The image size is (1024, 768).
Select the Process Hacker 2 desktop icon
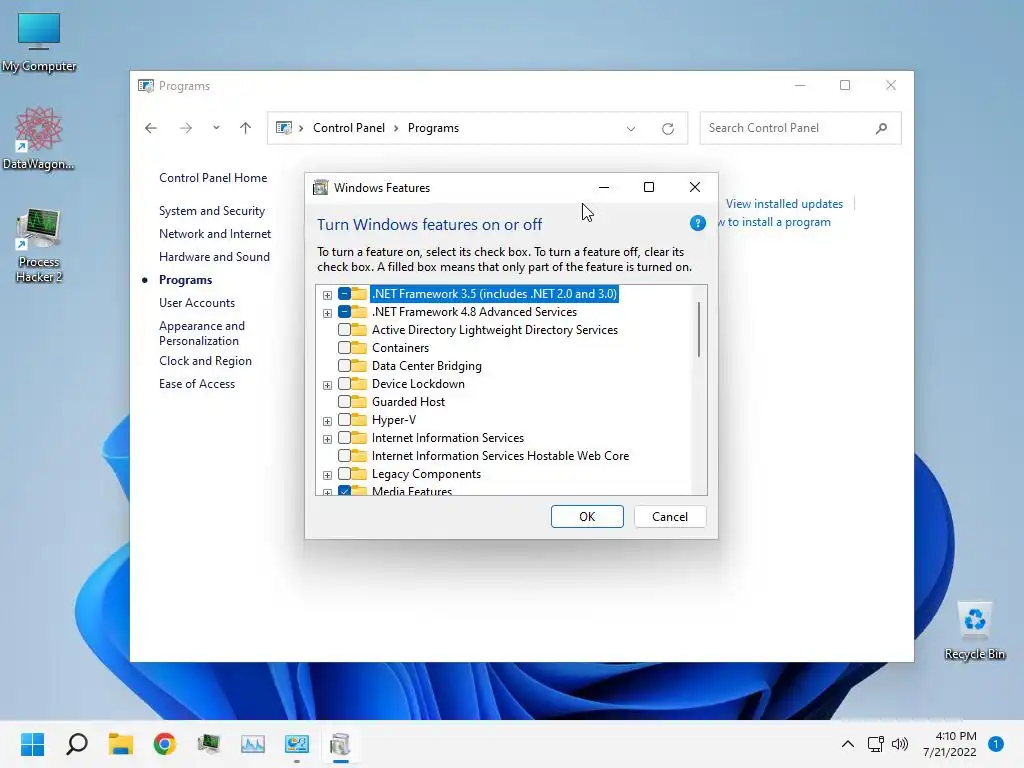point(39,246)
